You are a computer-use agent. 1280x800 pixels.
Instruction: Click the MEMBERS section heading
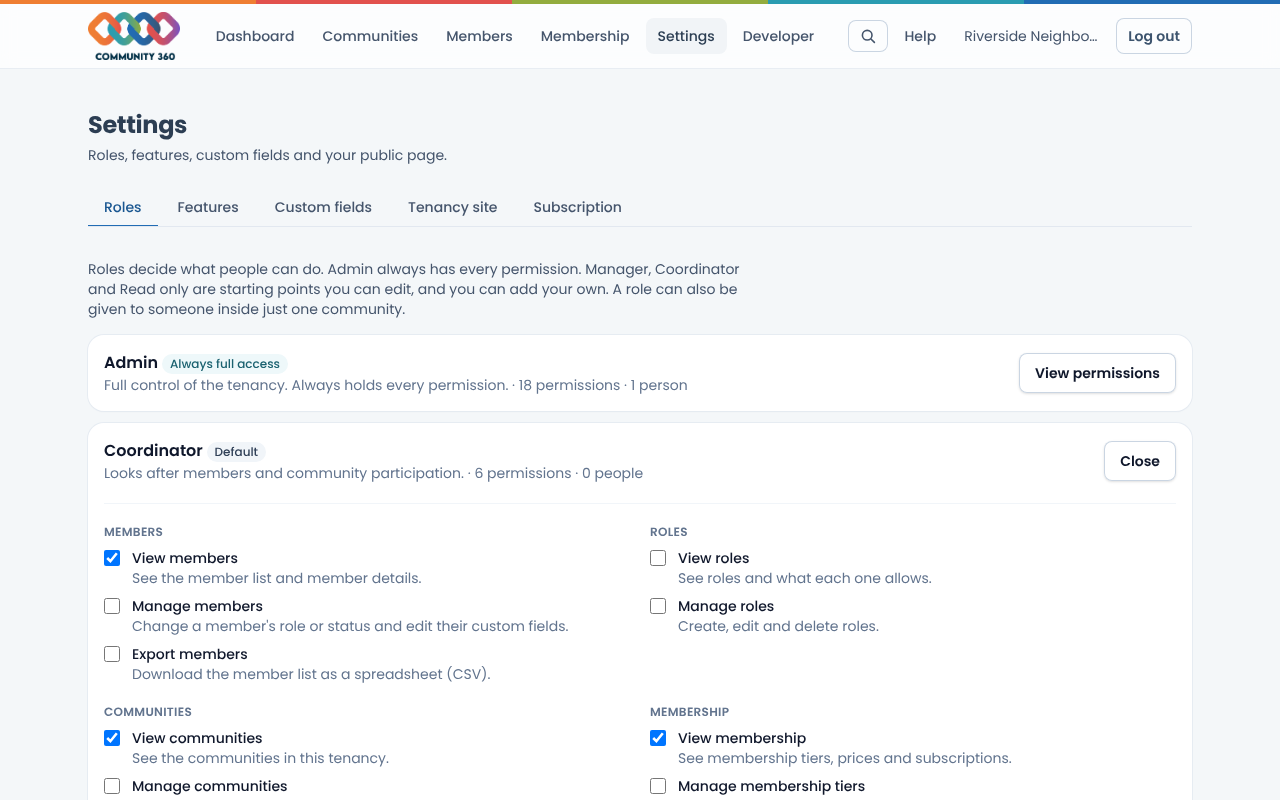pyautogui.click(x=133, y=532)
